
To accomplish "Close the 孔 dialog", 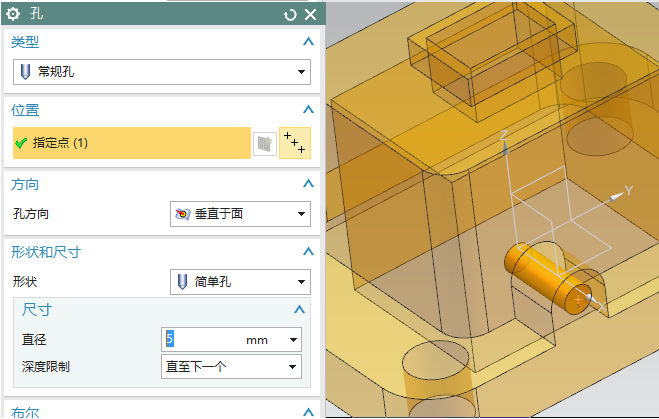I will coord(311,15).
